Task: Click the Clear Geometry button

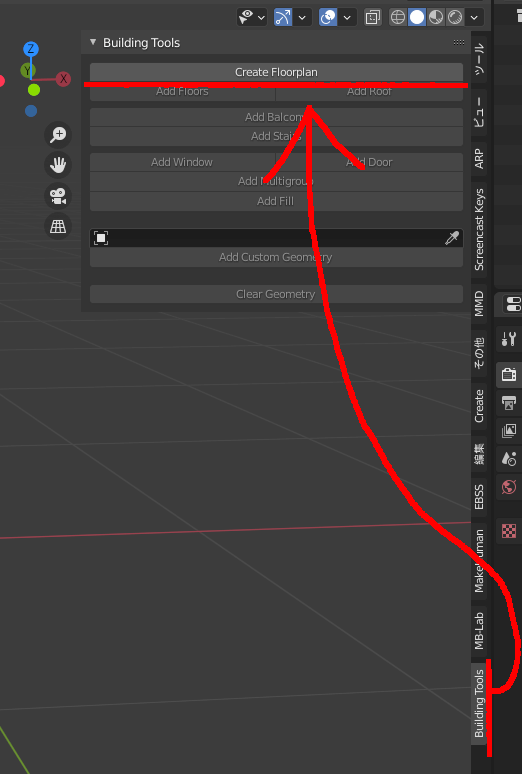Action: [276, 294]
